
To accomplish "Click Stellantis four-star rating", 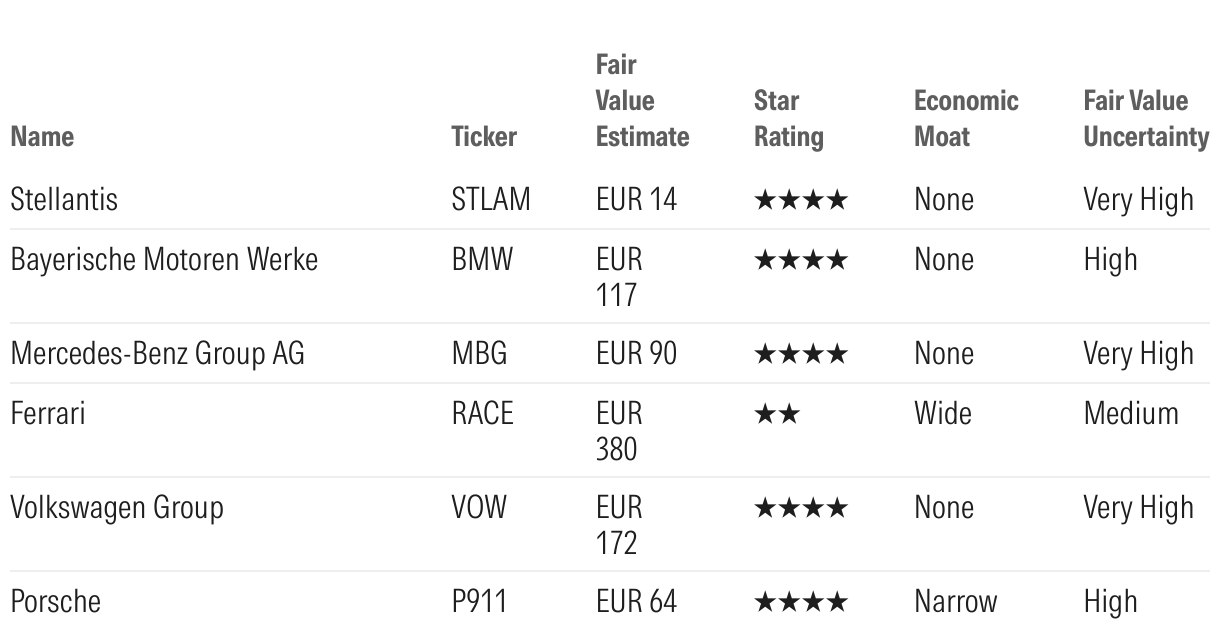I will tap(800, 200).
